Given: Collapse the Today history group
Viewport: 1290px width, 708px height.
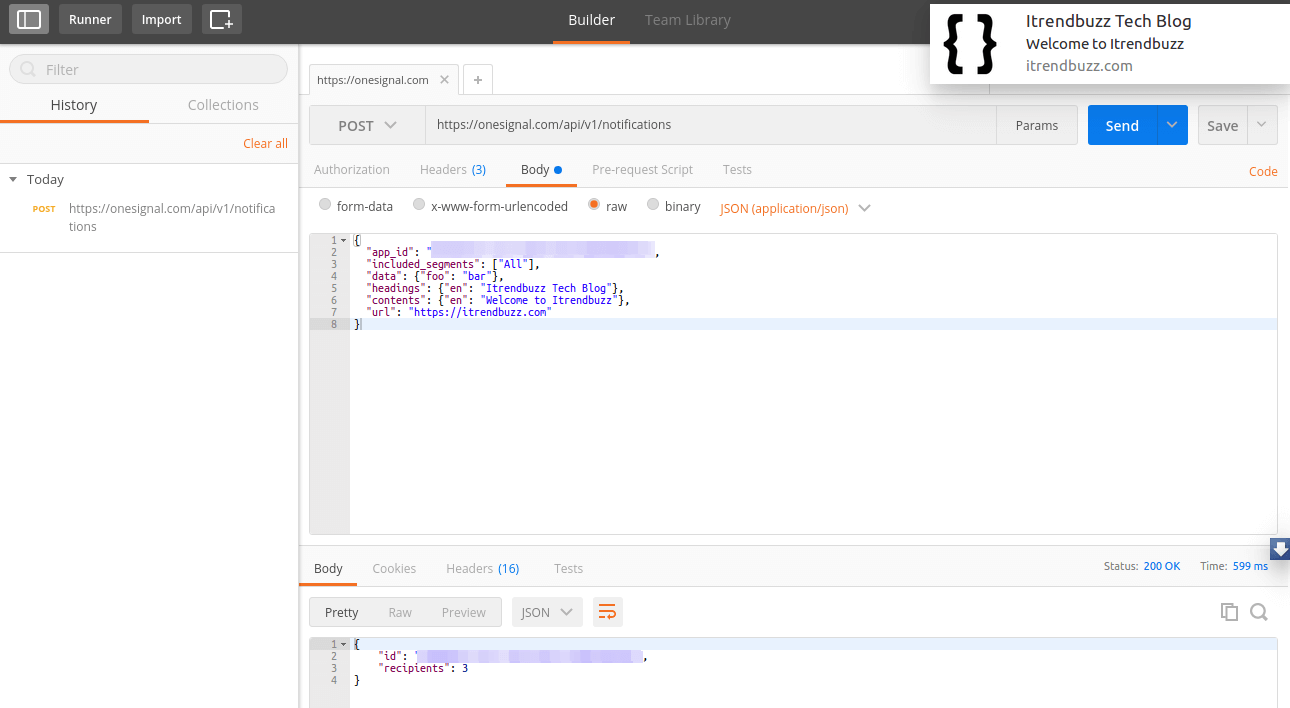Looking at the screenshot, I should coord(13,179).
